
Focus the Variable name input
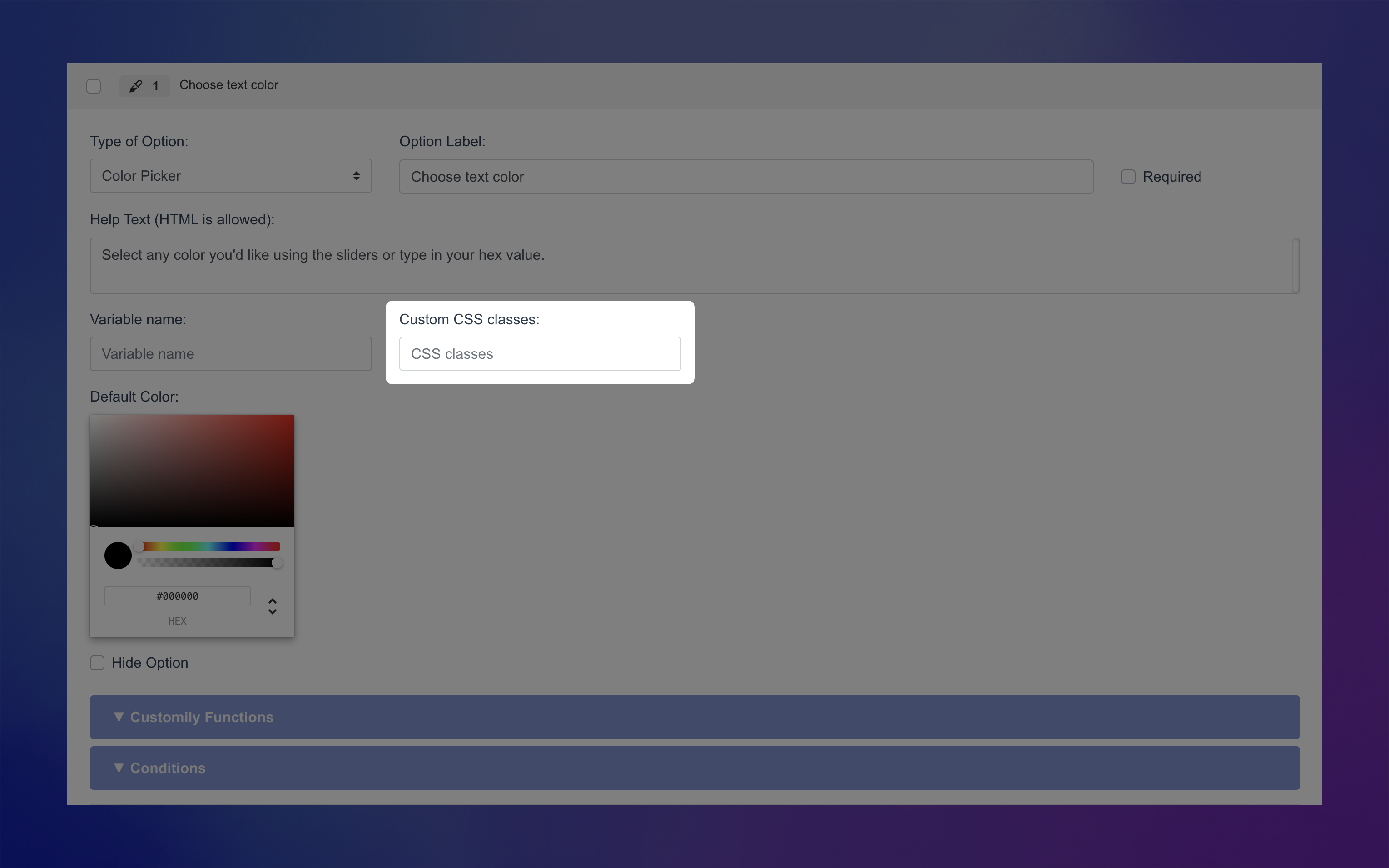(x=231, y=354)
